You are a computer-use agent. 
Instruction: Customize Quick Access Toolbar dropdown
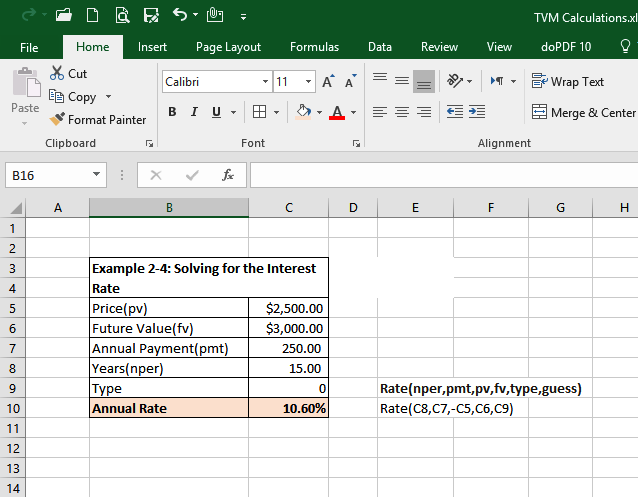pyautogui.click(x=243, y=17)
